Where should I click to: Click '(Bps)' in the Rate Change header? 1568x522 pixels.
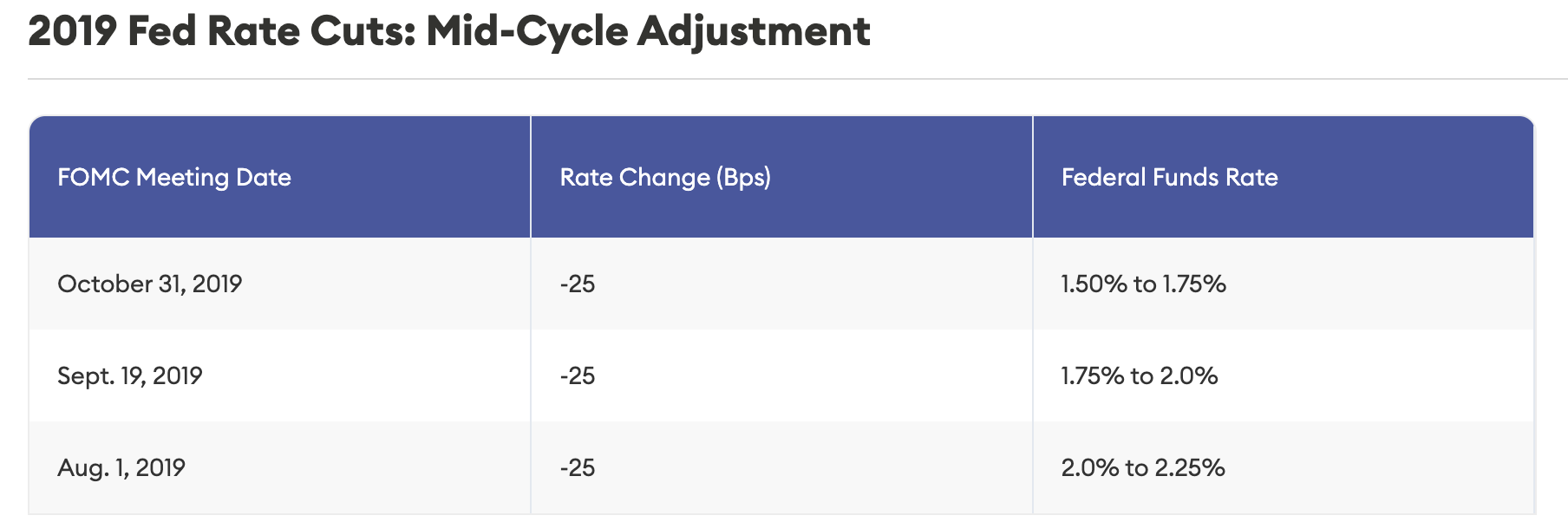[743, 178]
